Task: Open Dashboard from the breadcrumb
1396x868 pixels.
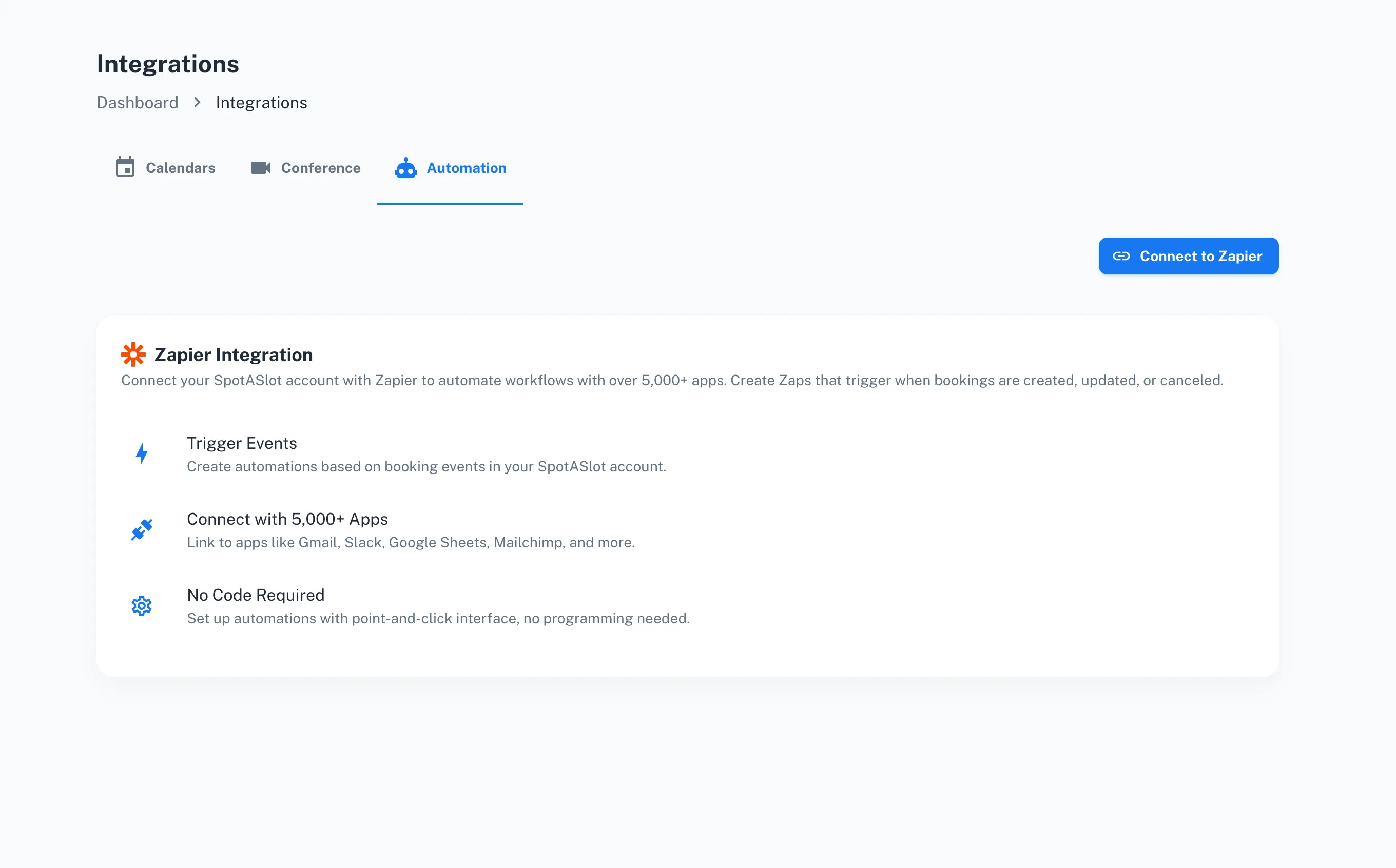Action: tap(137, 102)
